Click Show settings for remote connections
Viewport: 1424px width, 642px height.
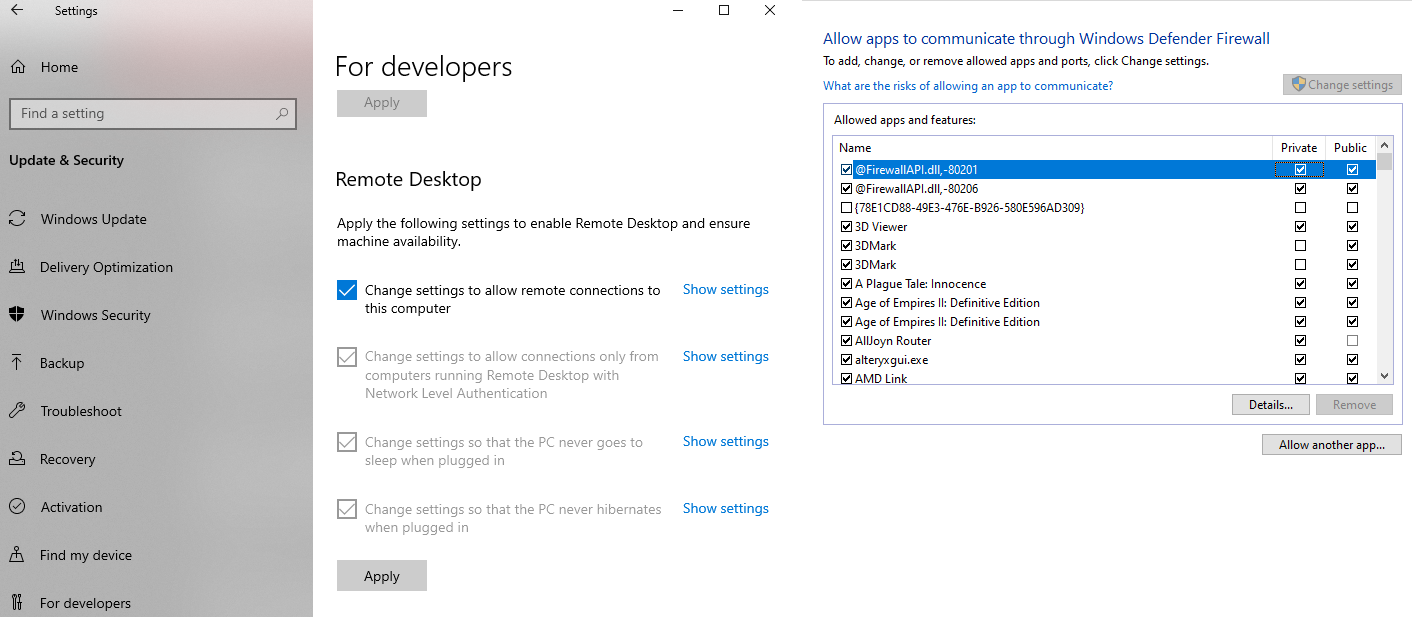725,289
